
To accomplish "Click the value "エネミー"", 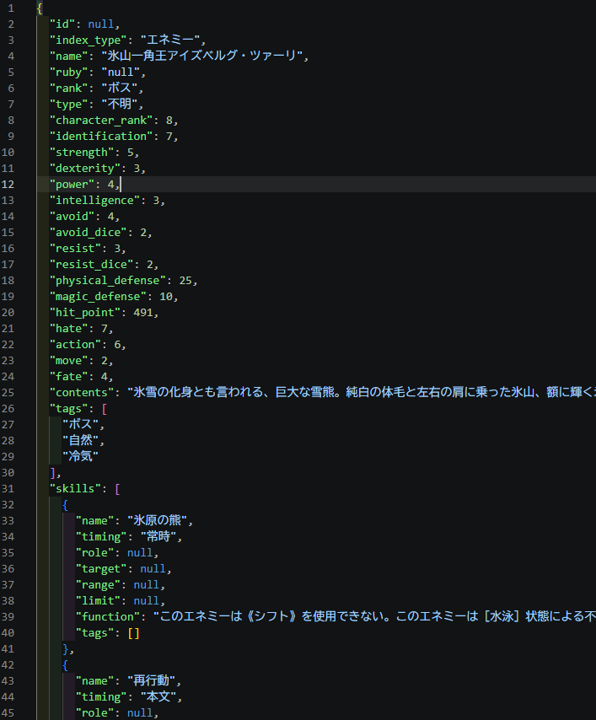I will tap(170, 40).
